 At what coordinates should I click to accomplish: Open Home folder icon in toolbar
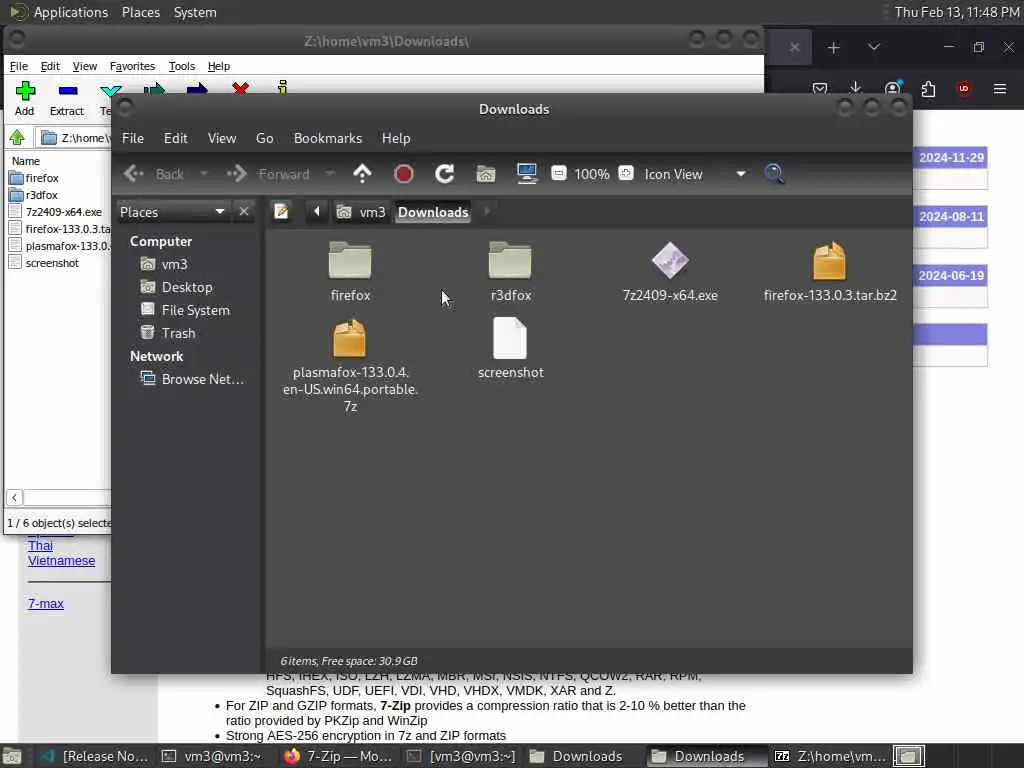click(x=486, y=174)
